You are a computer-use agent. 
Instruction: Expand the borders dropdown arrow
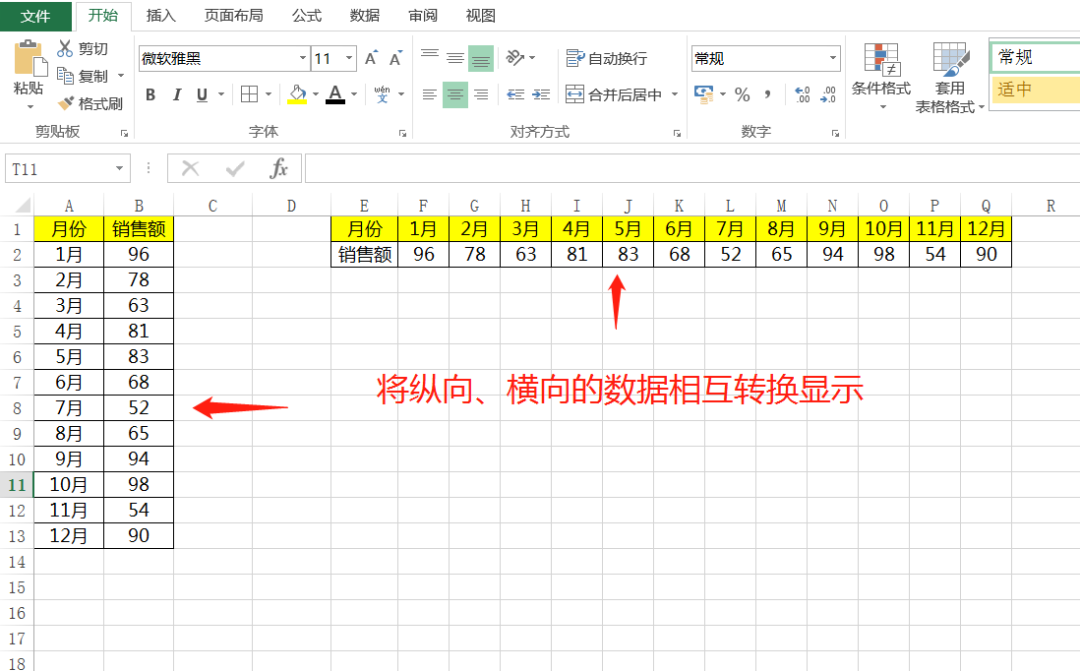pyautogui.click(x=268, y=94)
